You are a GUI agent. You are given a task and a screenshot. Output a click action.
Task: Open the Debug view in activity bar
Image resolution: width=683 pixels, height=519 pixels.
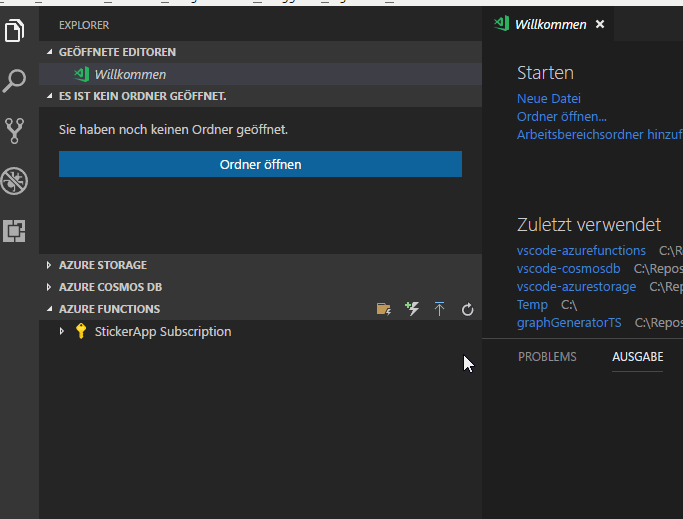tap(14, 180)
